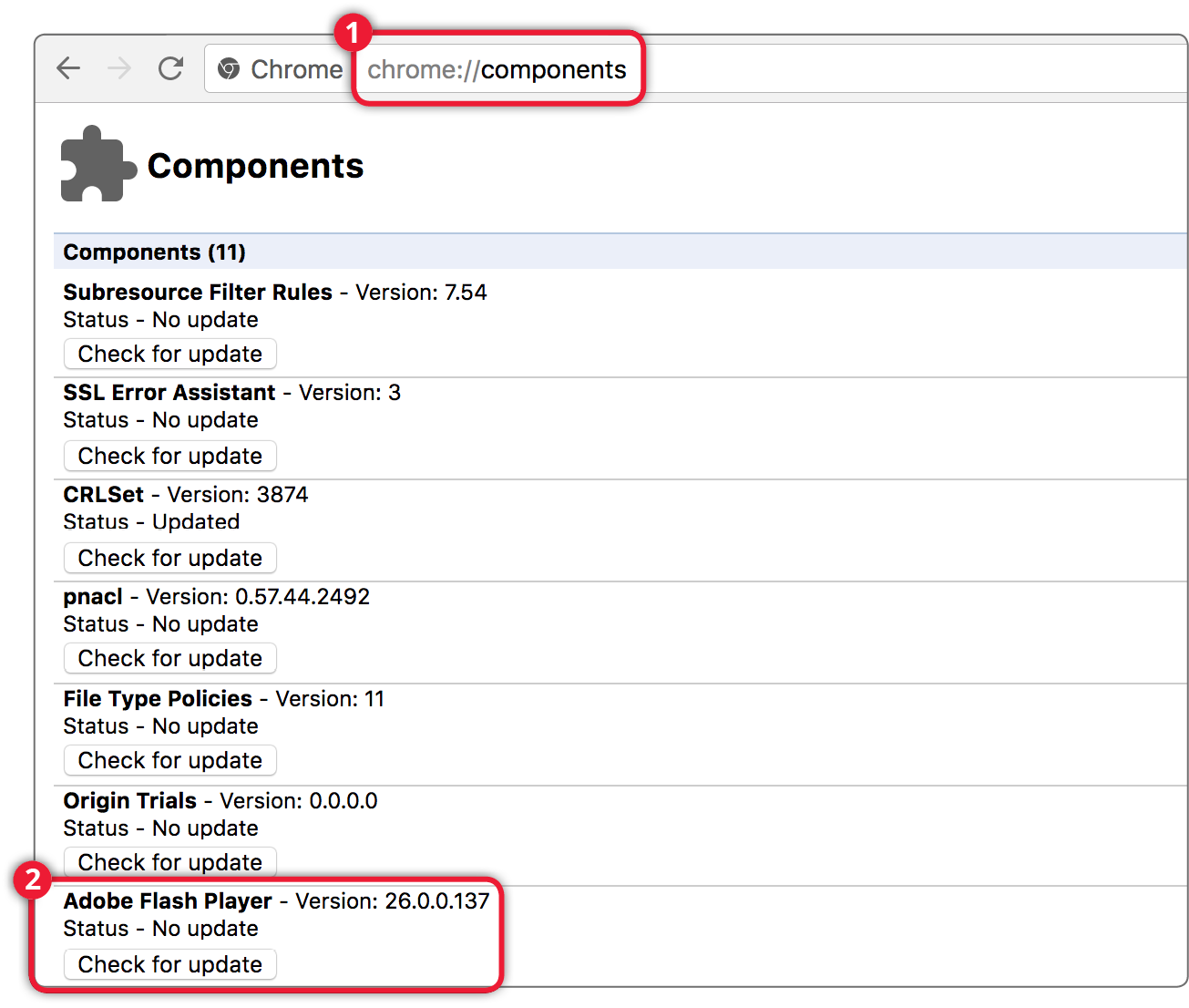Select the "File Type Policies" component name
1189x1008 pixels.
pyautogui.click(x=158, y=699)
